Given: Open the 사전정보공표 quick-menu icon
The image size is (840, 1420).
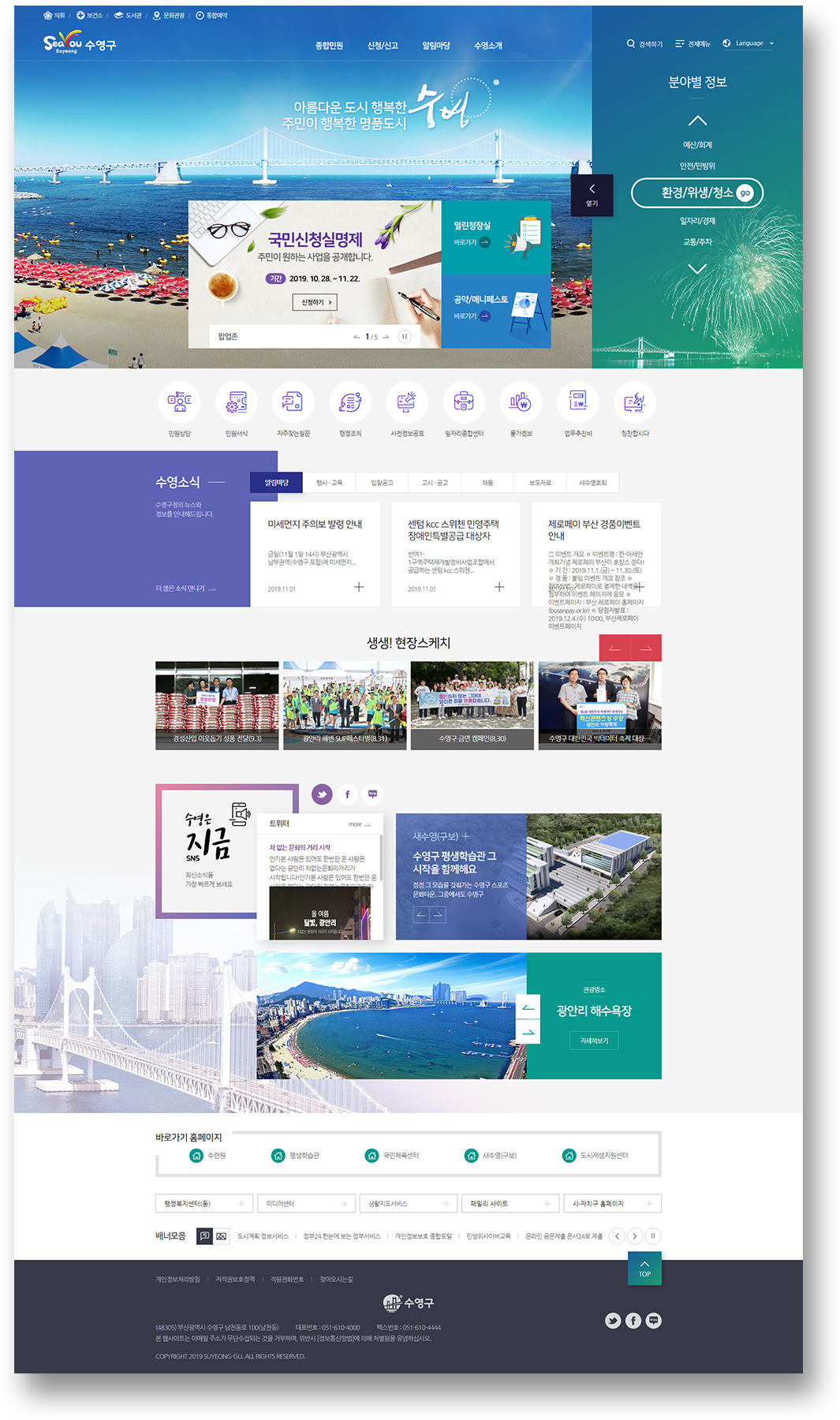Looking at the screenshot, I should coord(407,402).
